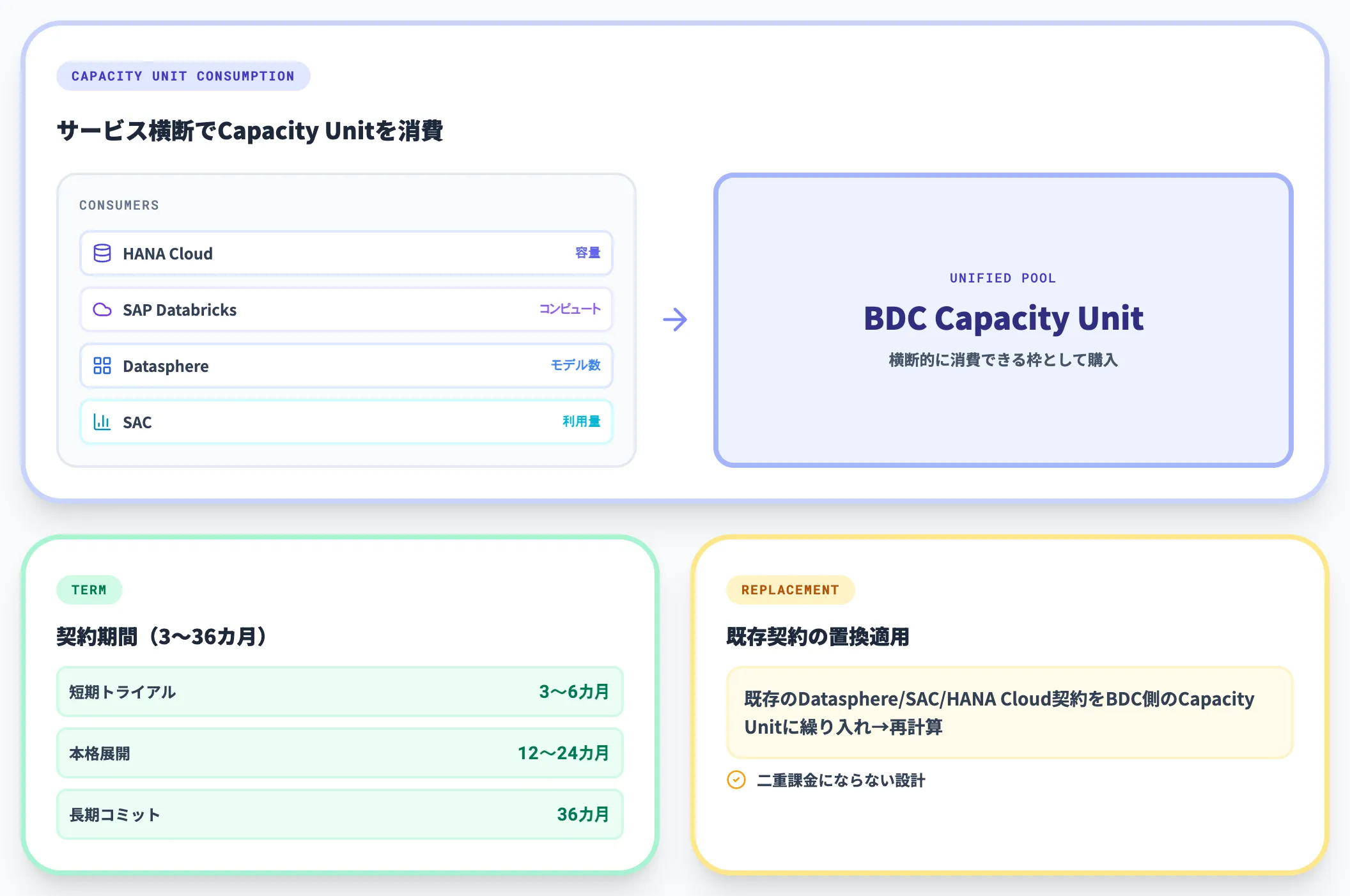Click the check circle beside 二重課金にならない設計

[736, 780]
